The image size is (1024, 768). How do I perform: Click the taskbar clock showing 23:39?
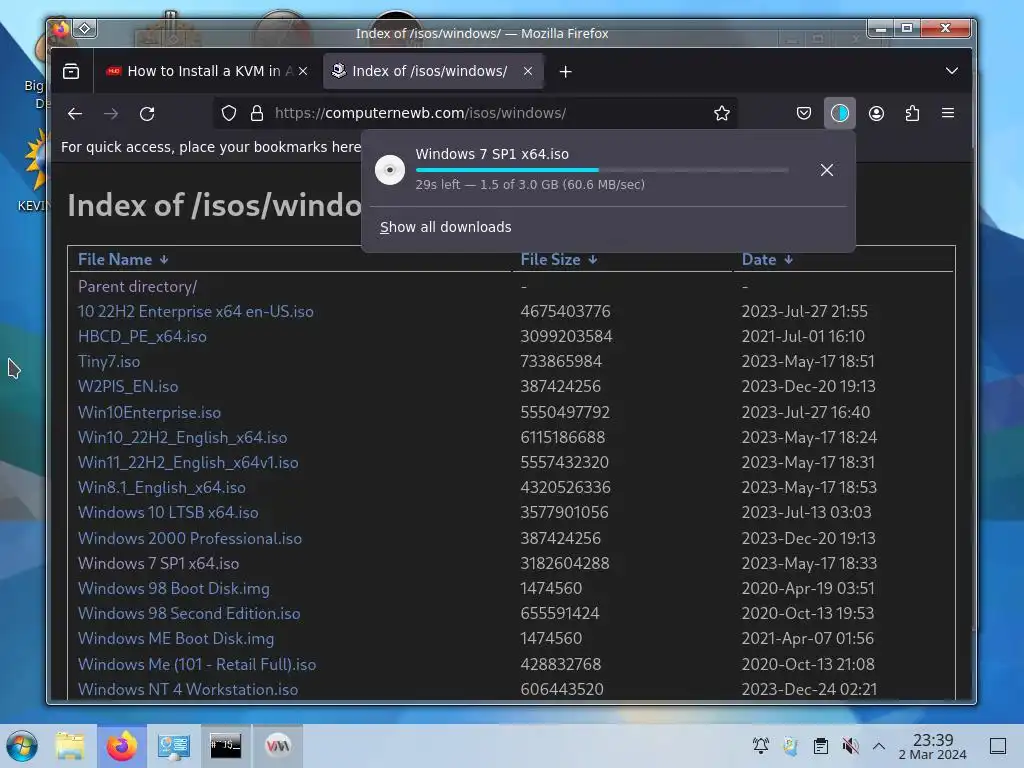click(933, 746)
